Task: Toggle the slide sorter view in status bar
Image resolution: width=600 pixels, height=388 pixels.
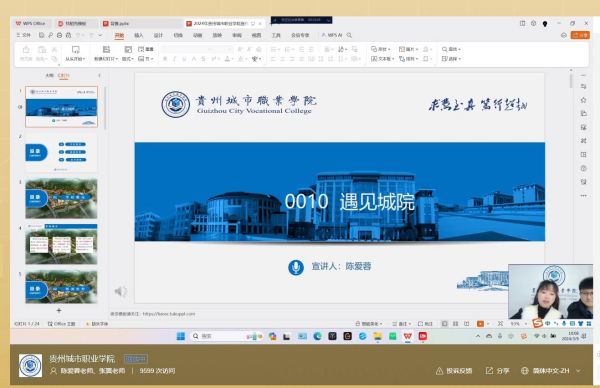Action: tap(455, 324)
